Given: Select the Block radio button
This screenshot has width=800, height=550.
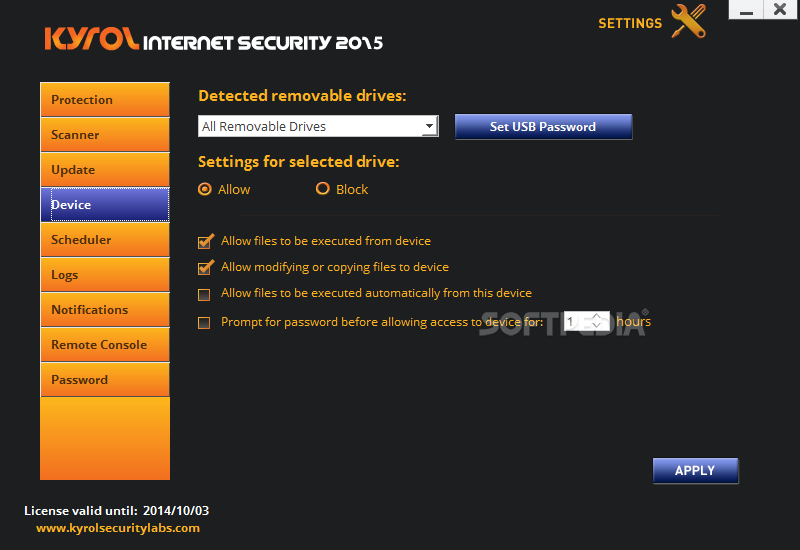Looking at the screenshot, I should pos(322,189).
